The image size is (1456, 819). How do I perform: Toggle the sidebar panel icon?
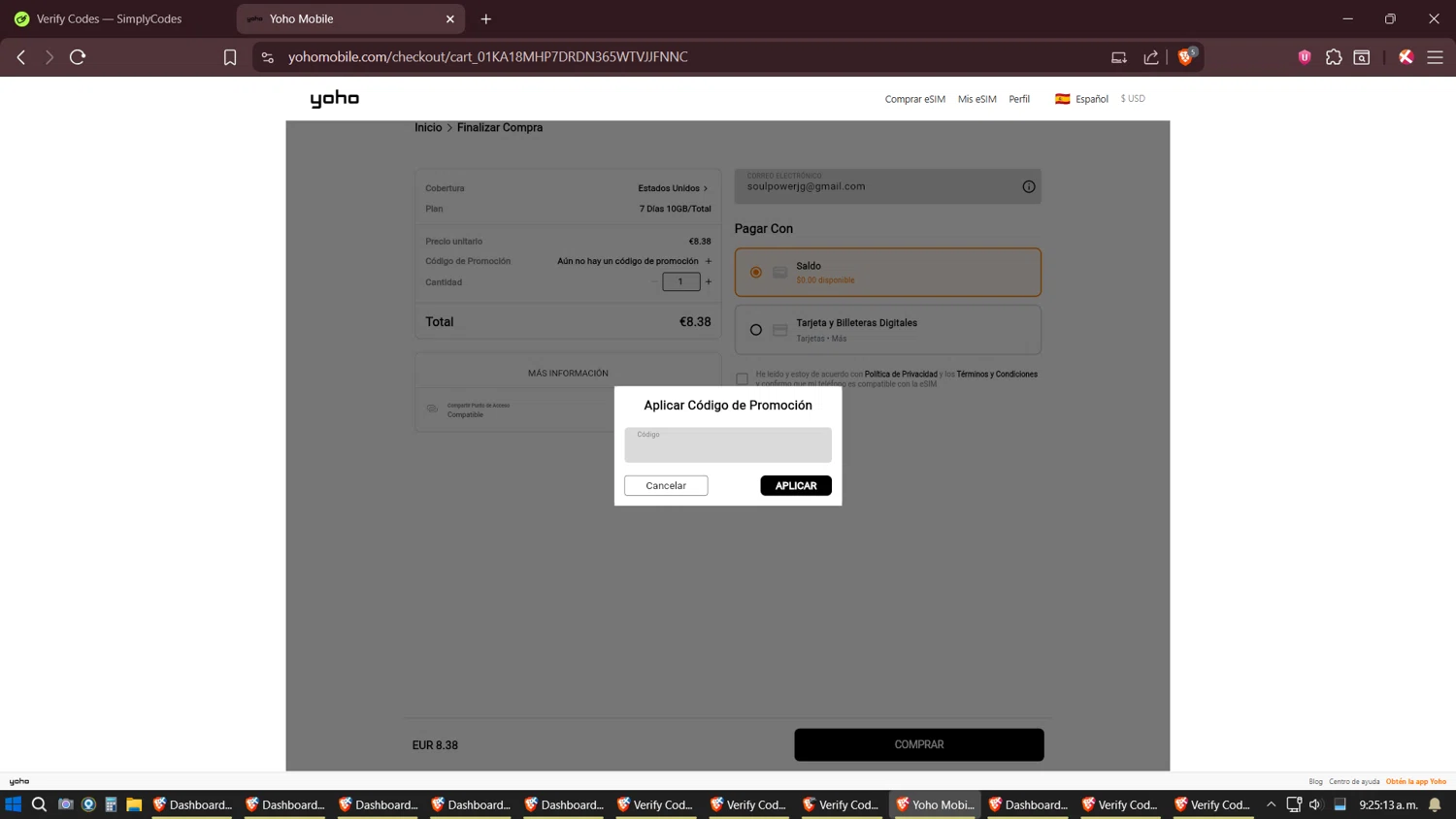1362,57
